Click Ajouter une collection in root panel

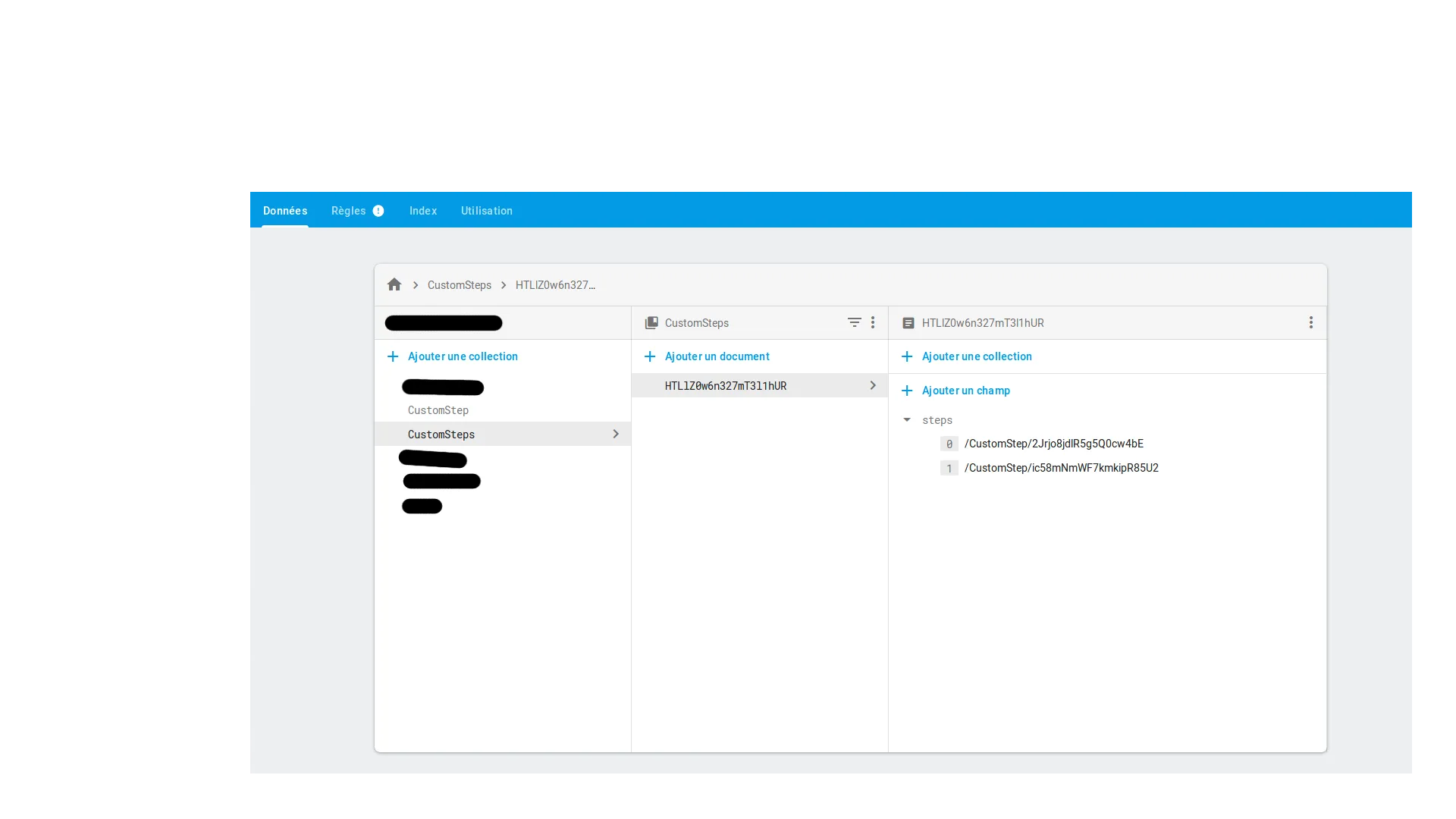[462, 356]
